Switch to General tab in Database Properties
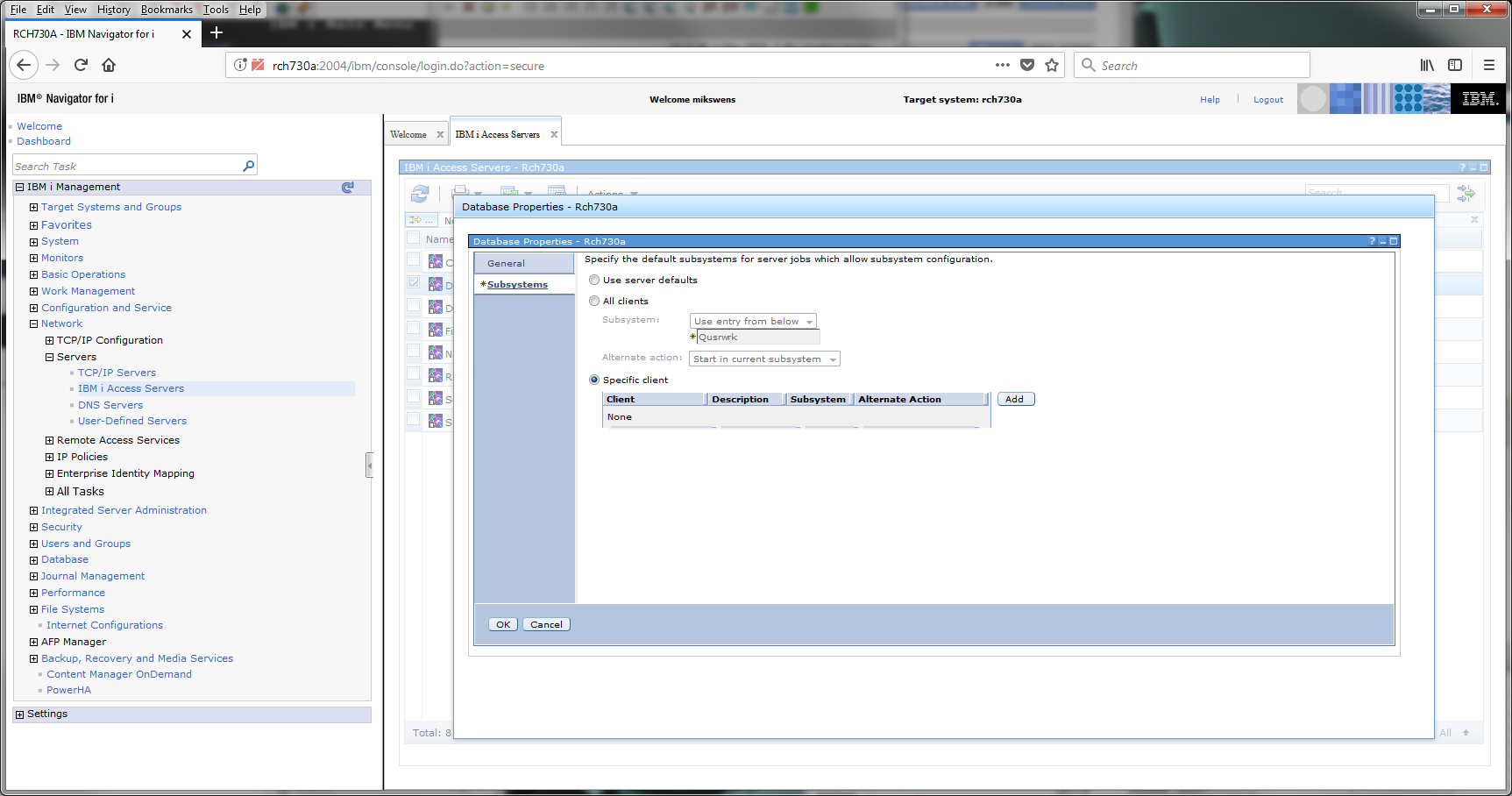Screen dimensions: 1512x796 click(x=524, y=263)
